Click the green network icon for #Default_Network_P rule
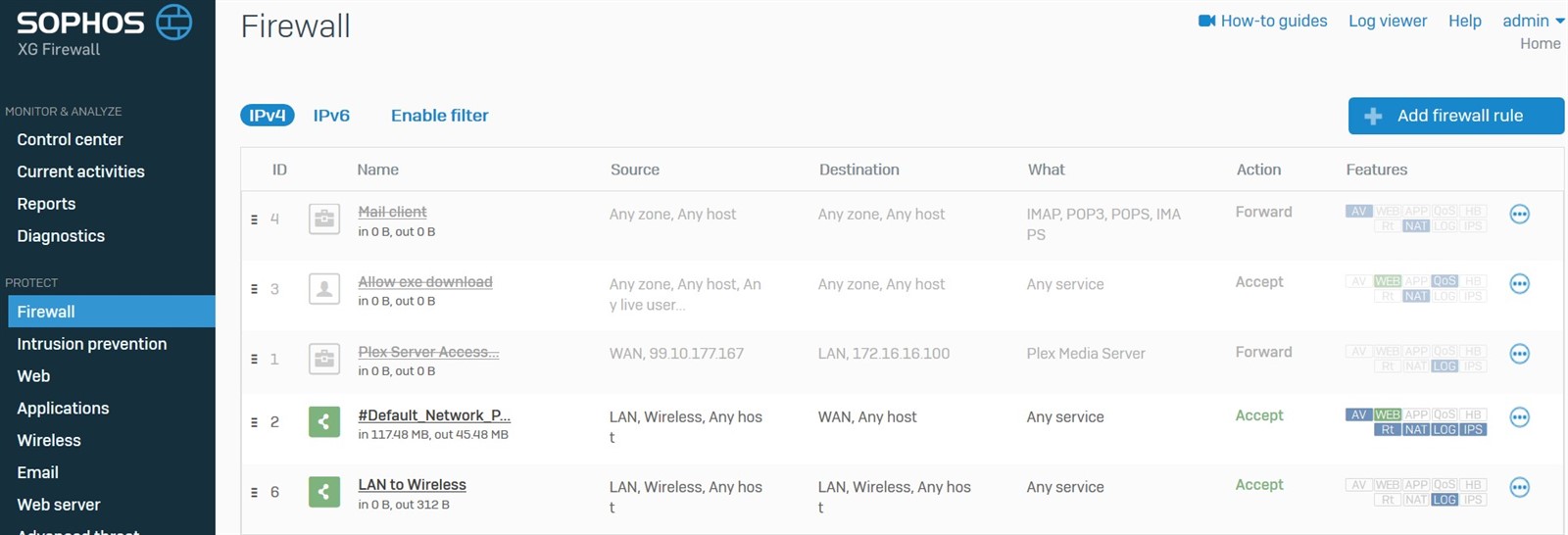The width and height of the screenshot is (1568, 535). click(x=324, y=422)
